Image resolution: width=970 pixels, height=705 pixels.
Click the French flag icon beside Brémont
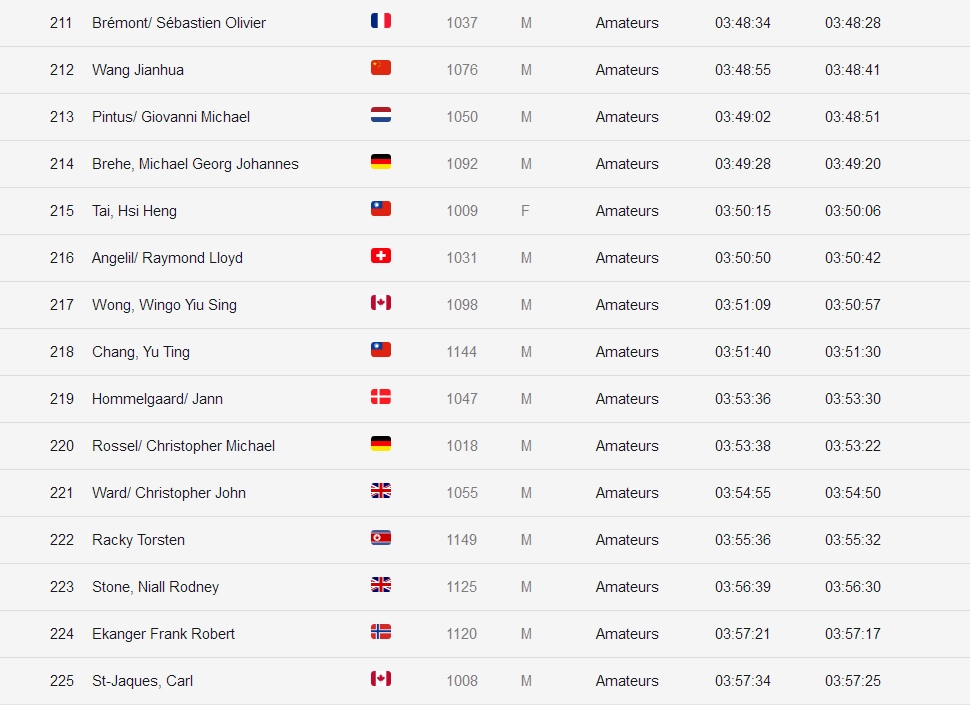[380, 21]
